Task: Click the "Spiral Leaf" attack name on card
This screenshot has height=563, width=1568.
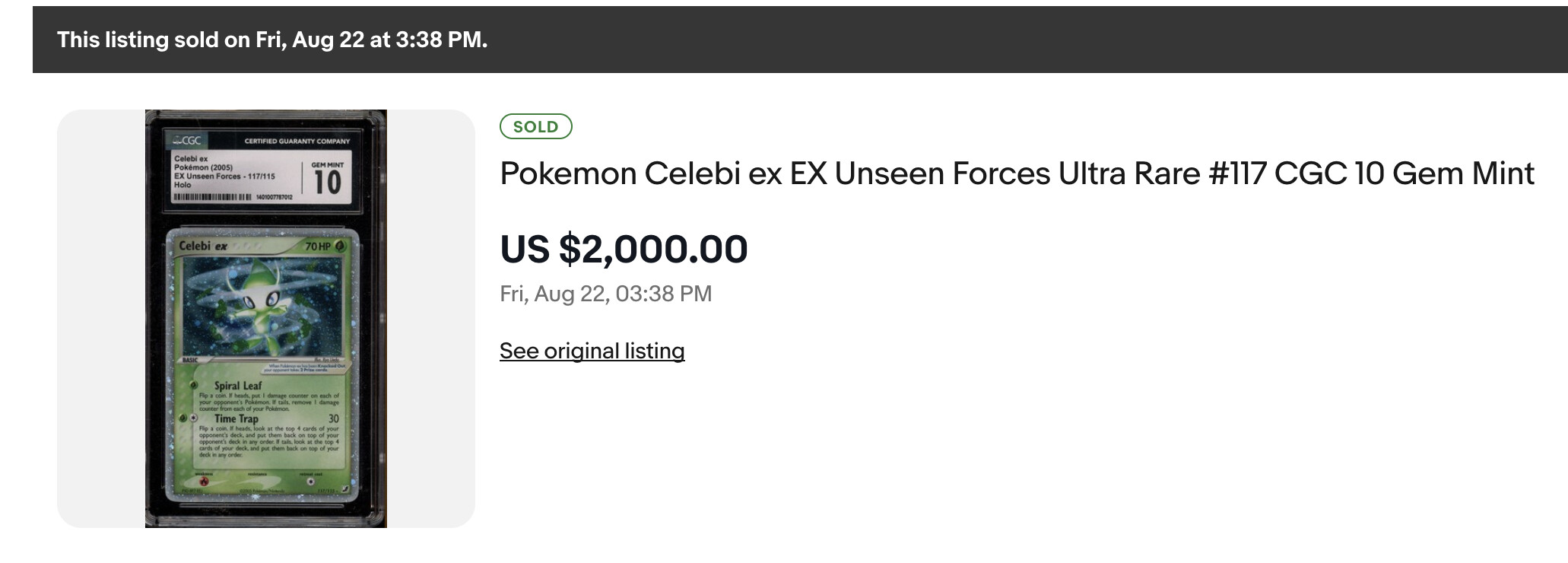Action: click(237, 386)
